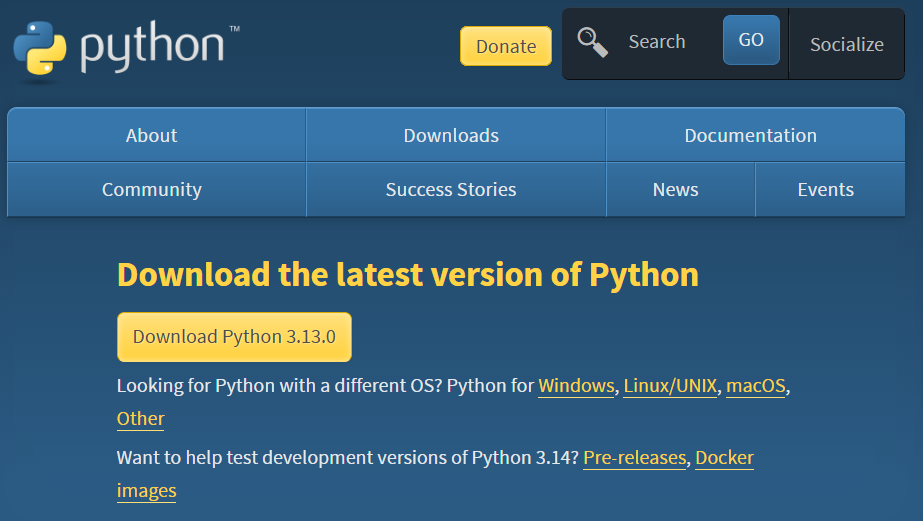The image size is (923, 521).
Task: Select the Success Stories menu item
Action: (451, 189)
